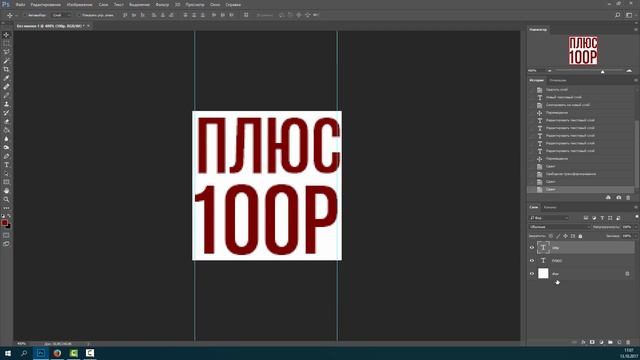Select the Rectangular Marquee tool
This screenshot has width=640, height=360.
tap(6, 43)
